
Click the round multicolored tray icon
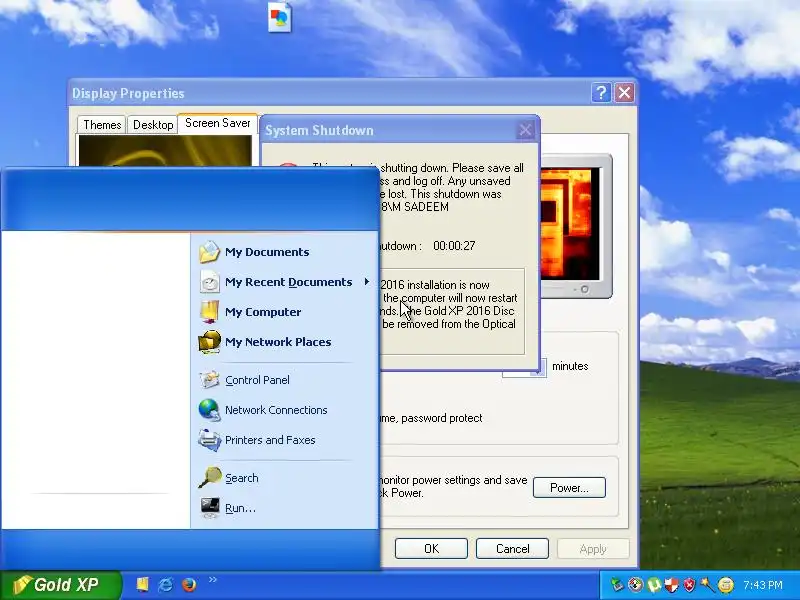coord(635,585)
